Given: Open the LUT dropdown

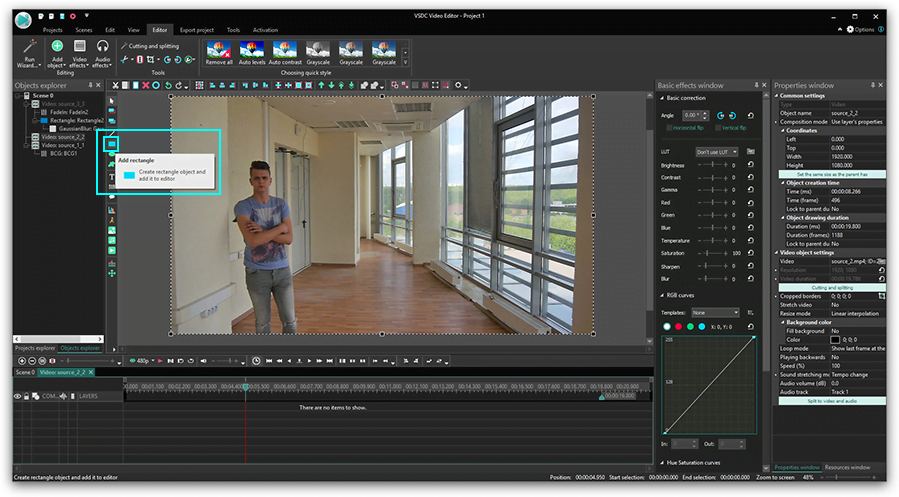Looking at the screenshot, I should click(717, 152).
